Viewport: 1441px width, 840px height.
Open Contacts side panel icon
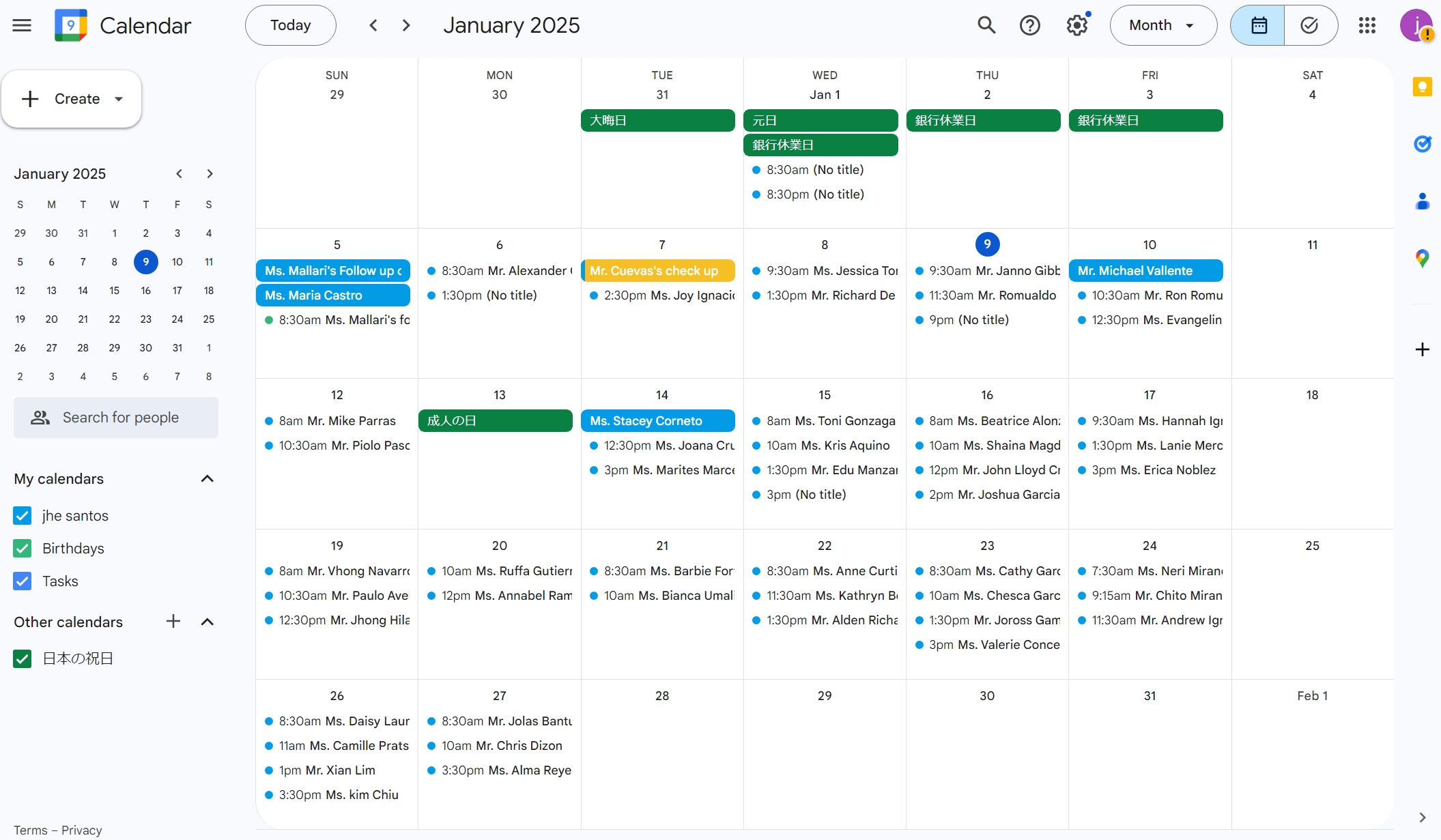click(1422, 201)
